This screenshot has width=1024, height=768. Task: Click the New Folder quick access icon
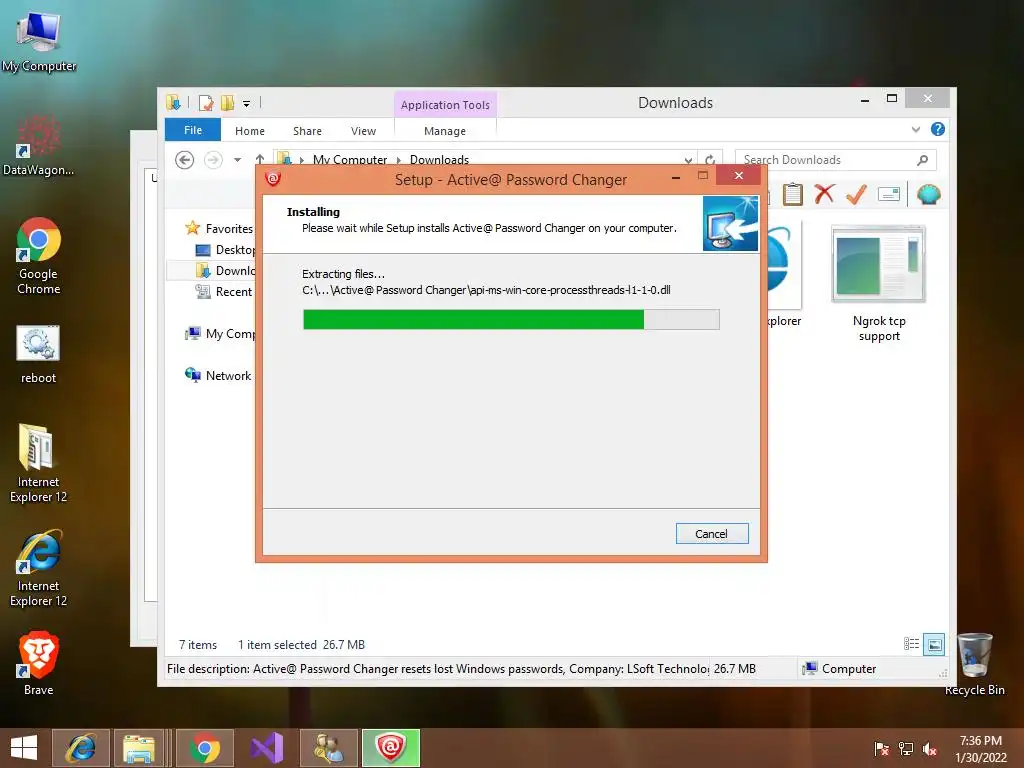(227, 103)
